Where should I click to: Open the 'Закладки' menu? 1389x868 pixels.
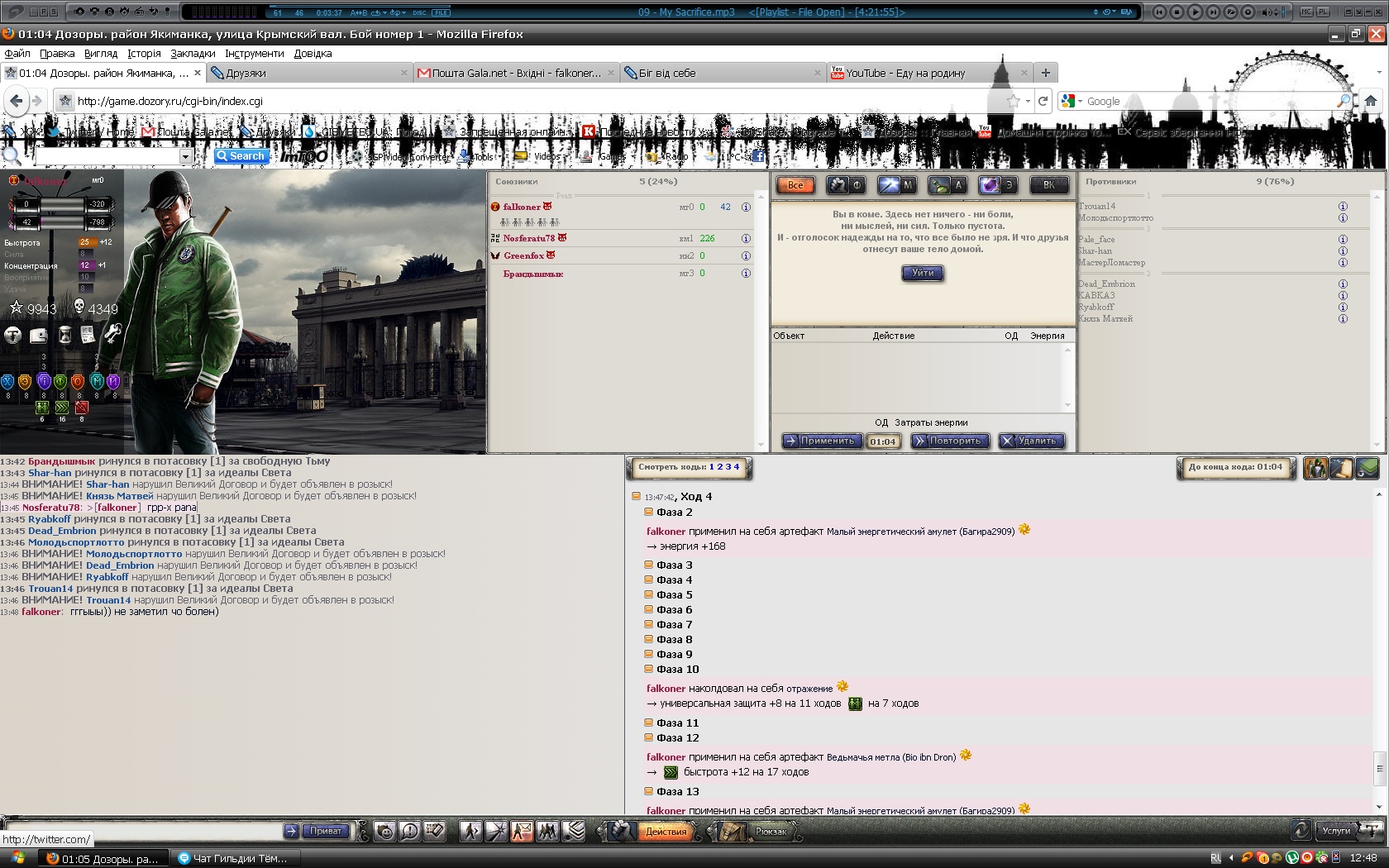click(x=193, y=54)
